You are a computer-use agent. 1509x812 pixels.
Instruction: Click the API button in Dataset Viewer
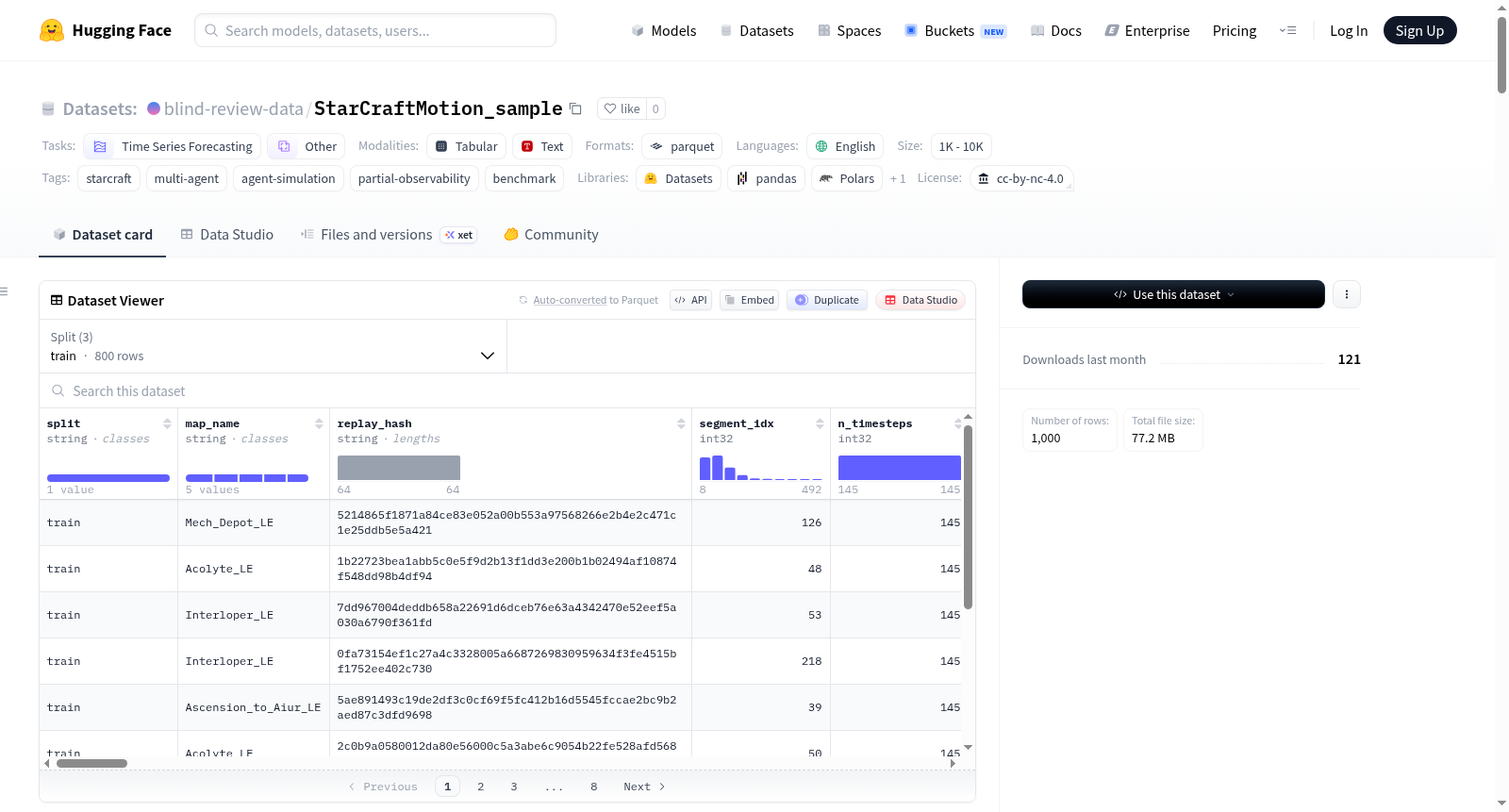tap(690, 300)
